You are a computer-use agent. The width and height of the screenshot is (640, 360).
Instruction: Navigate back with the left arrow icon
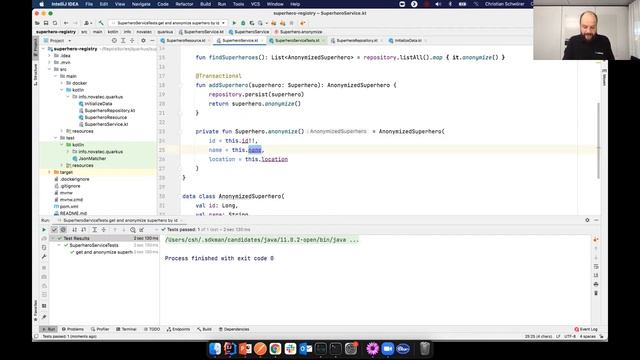pos(66,23)
